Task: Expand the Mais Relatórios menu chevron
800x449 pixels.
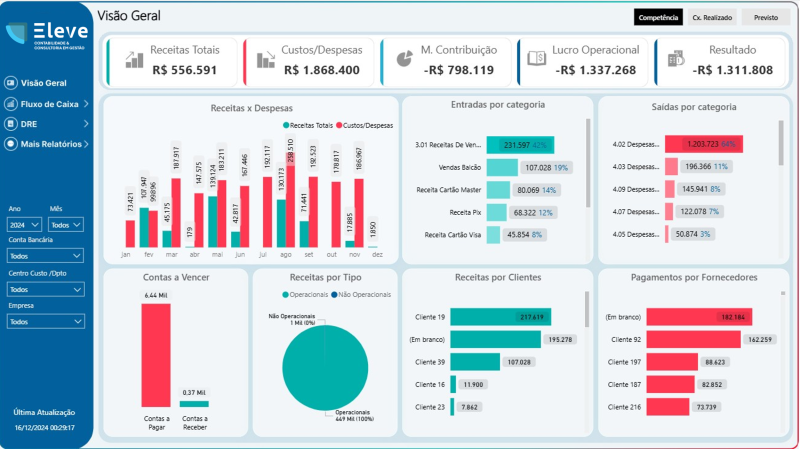Action: pyautogui.click(x=87, y=144)
